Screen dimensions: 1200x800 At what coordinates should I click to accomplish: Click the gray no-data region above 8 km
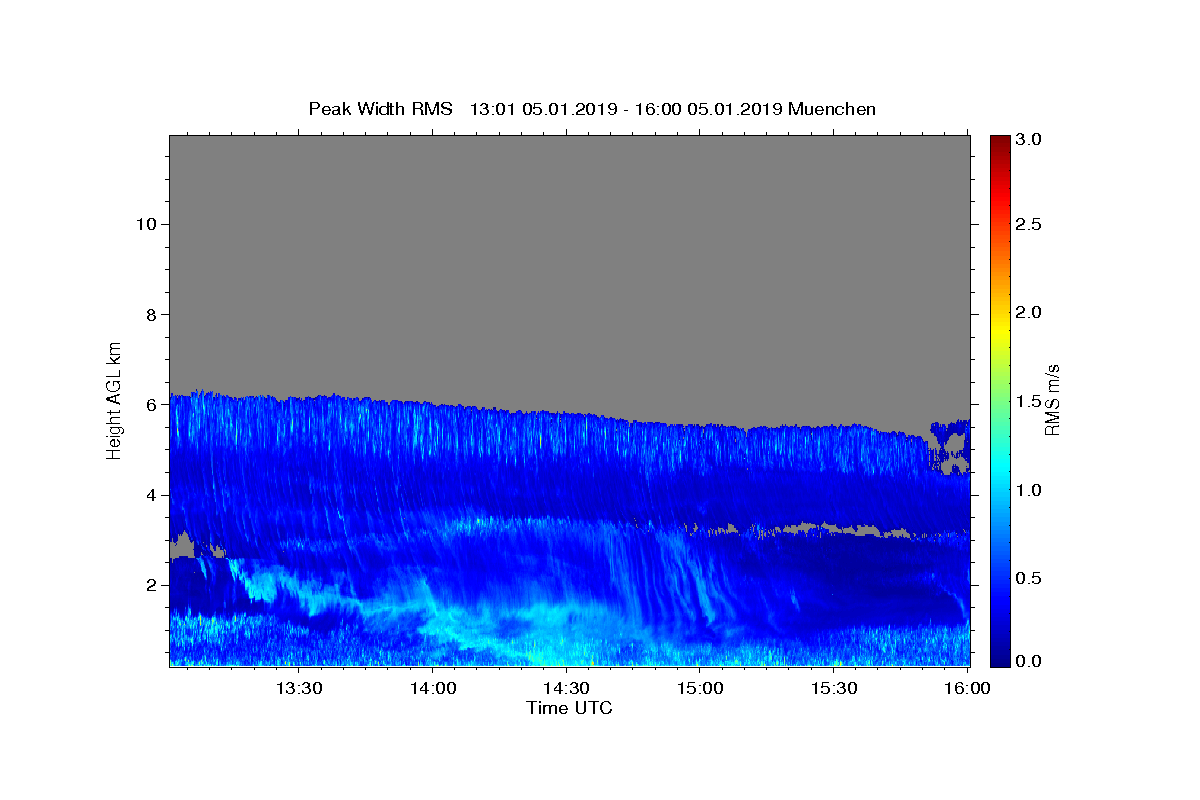pyautogui.click(x=569, y=225)
